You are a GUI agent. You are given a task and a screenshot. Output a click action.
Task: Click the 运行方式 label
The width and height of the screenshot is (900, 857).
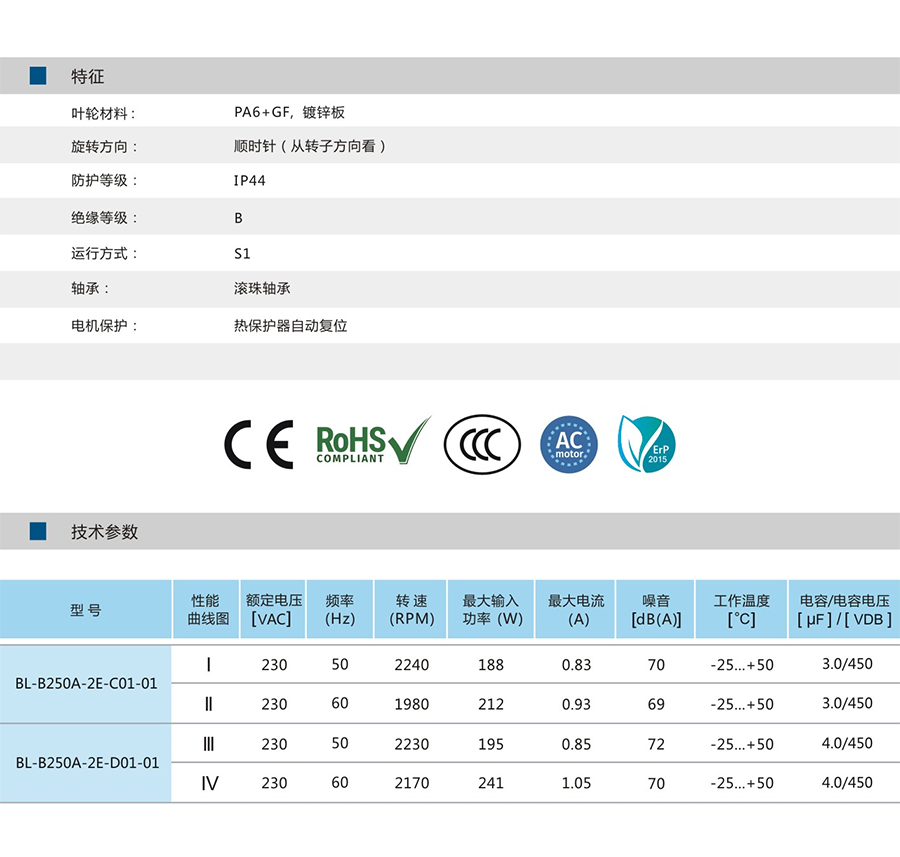pos(104,253)
